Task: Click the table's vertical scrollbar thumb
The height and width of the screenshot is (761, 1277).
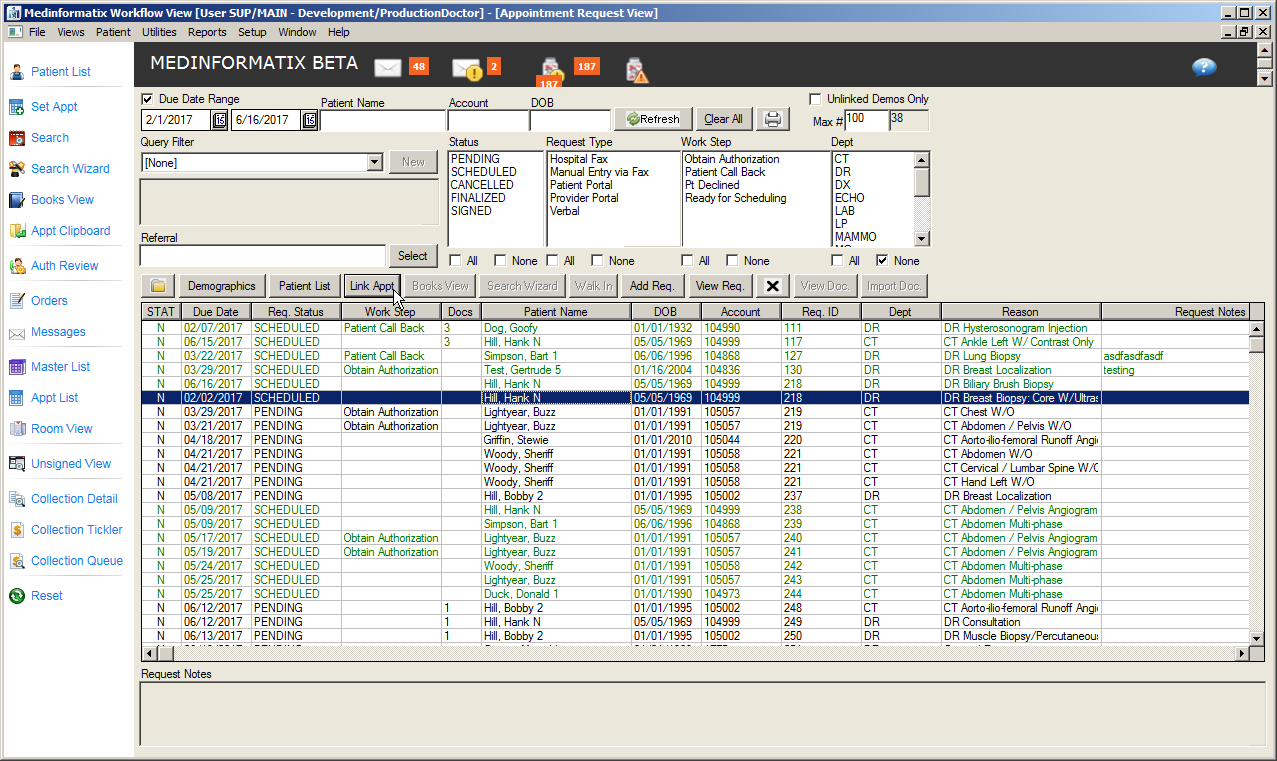Action: (1257, 345)
